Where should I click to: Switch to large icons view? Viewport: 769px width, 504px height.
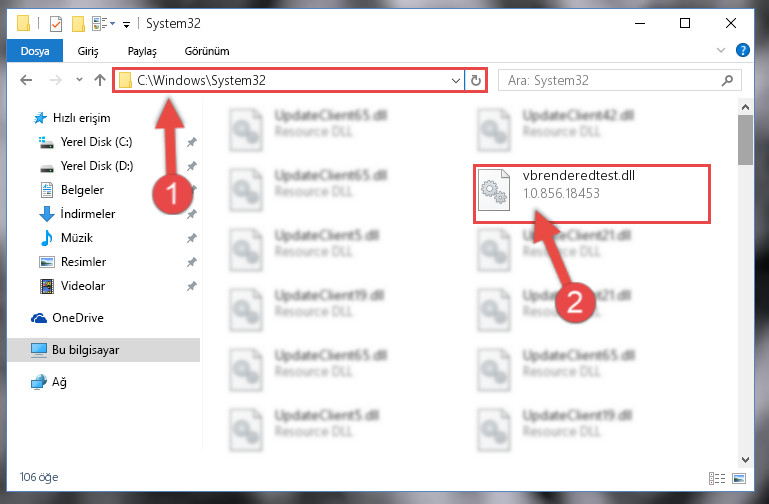(739, 478)
